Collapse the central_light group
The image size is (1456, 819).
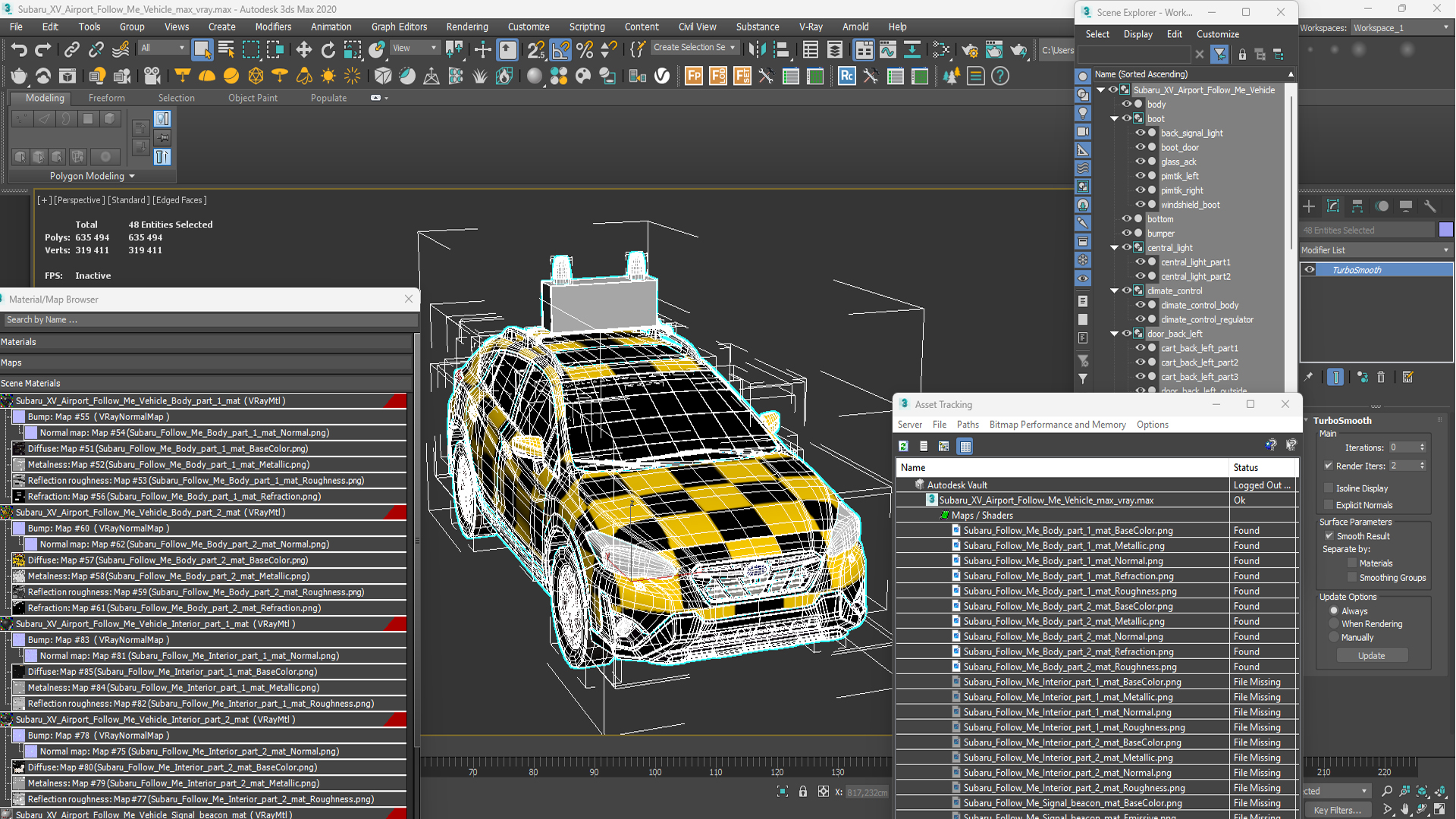(x=1114, y=247)
